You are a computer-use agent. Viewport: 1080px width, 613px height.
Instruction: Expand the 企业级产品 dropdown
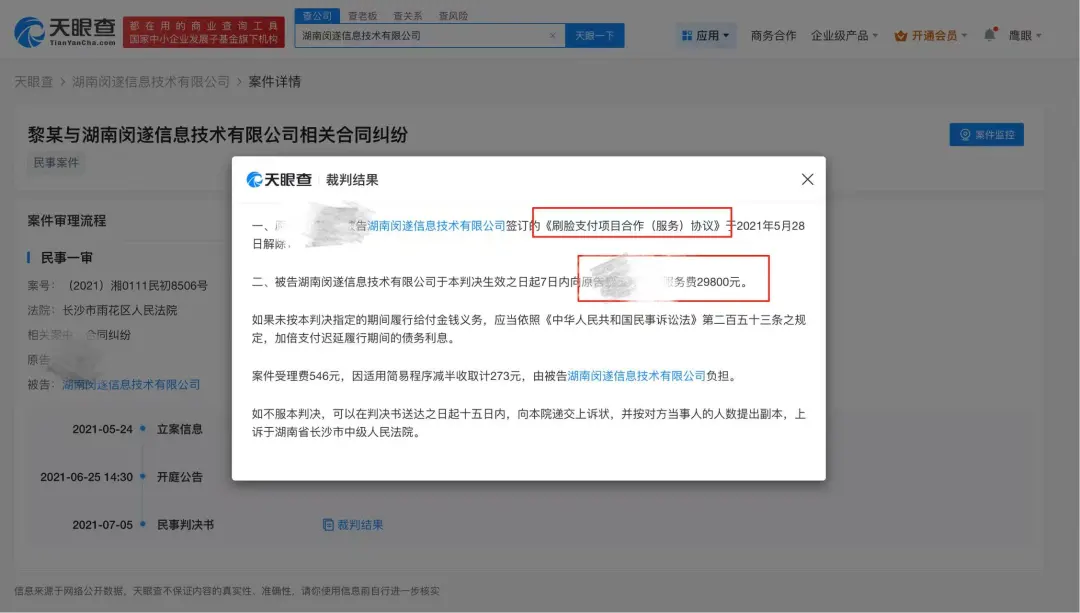tap(844, 35)
